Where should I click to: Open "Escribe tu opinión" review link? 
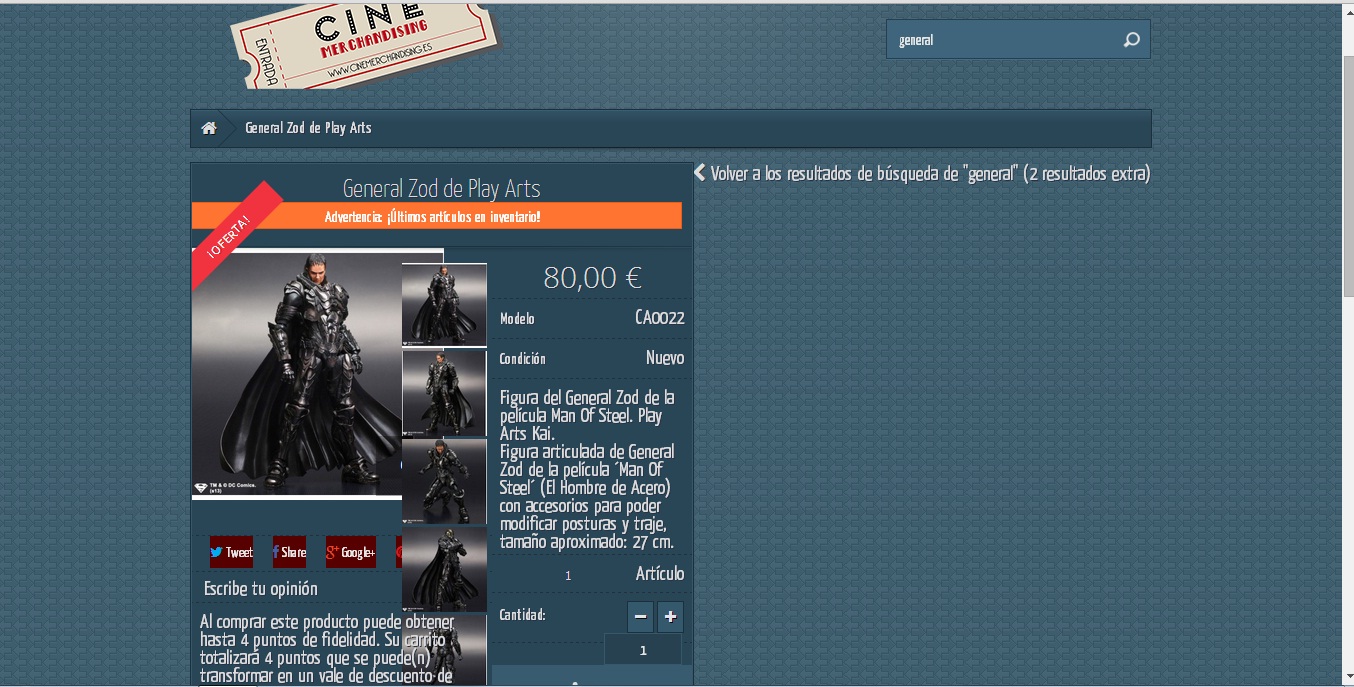(261, 588)
